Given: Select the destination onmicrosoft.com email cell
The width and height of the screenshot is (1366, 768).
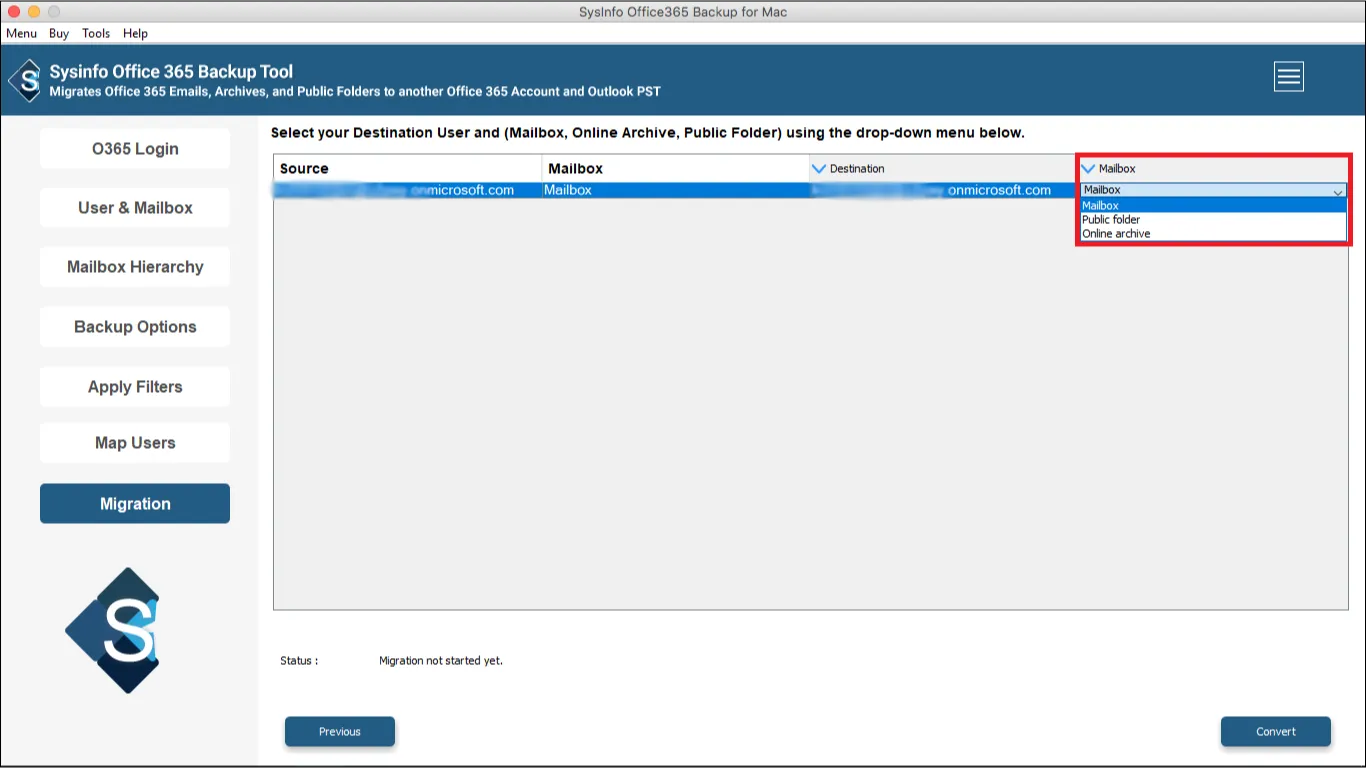Looking at the screenshot, I should tap(943, 190).
